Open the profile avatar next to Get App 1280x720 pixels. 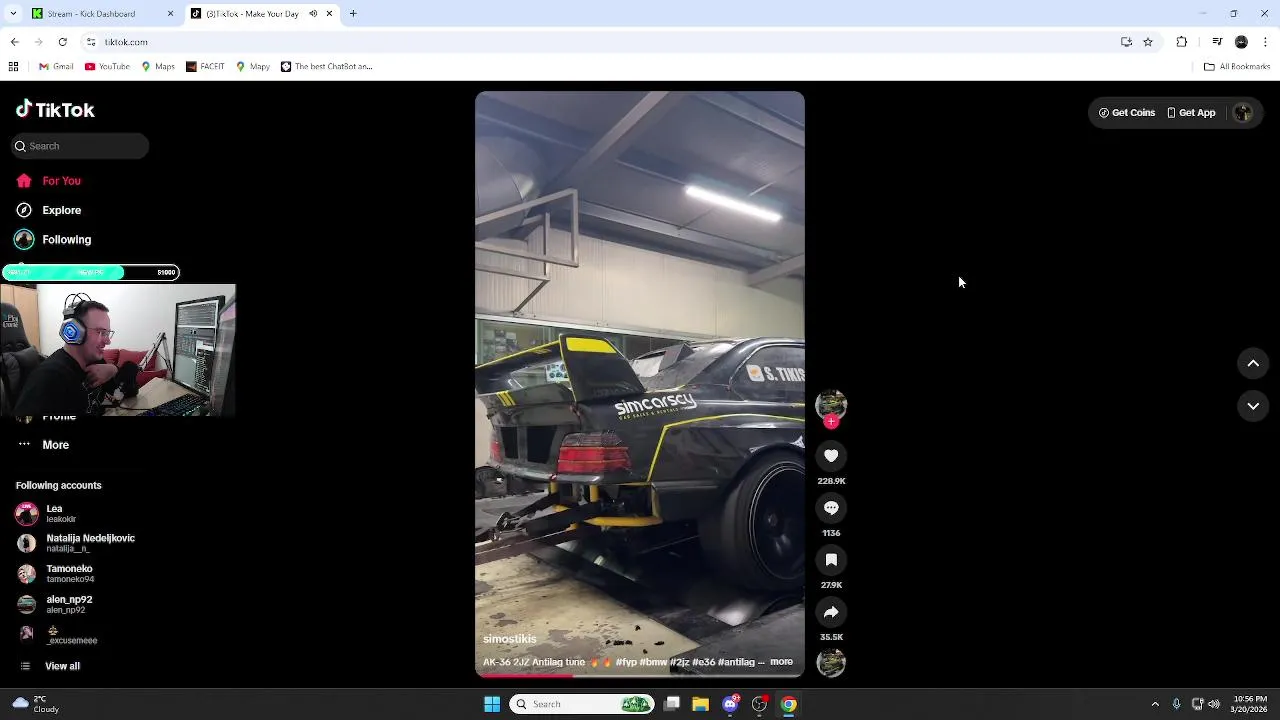pyautogui.click(x=1243, y=113)
